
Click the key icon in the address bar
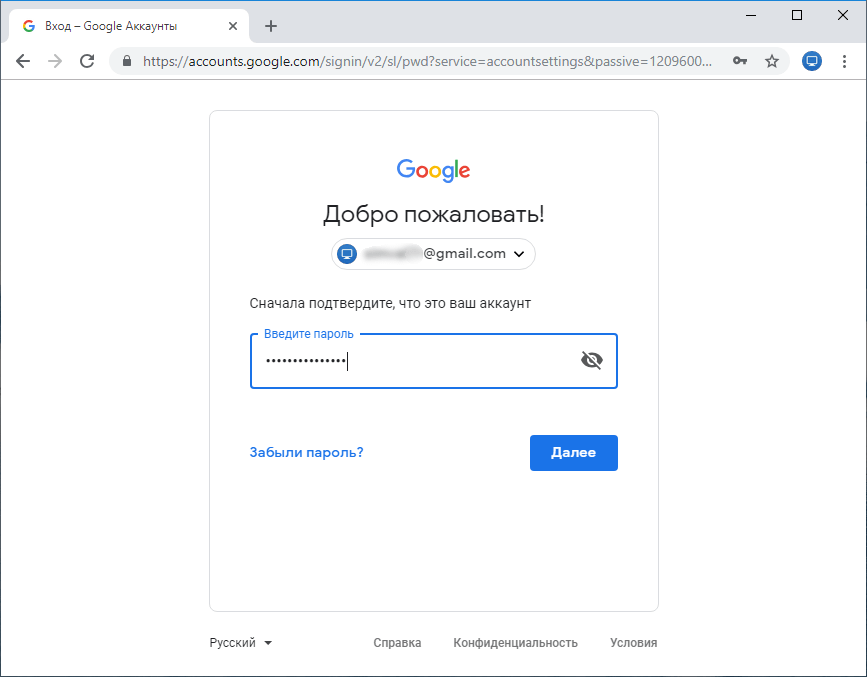pyautogui.click(x=739, y=61)
